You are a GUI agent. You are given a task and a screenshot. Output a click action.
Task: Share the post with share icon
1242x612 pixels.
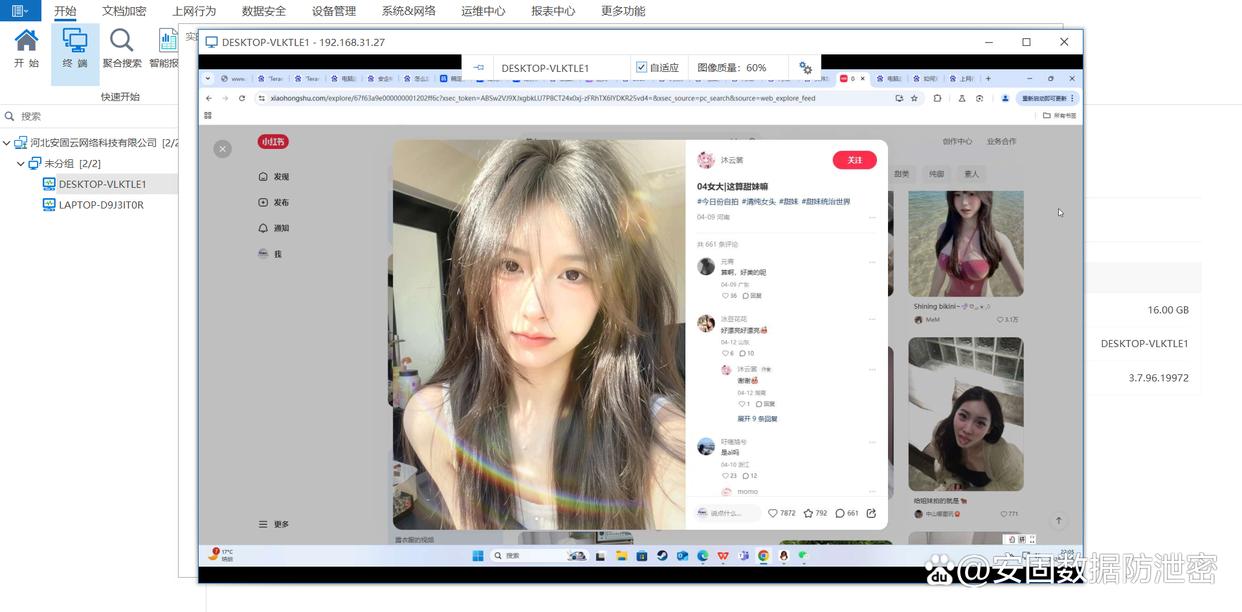pyautogui.click(x=871, y=513)
